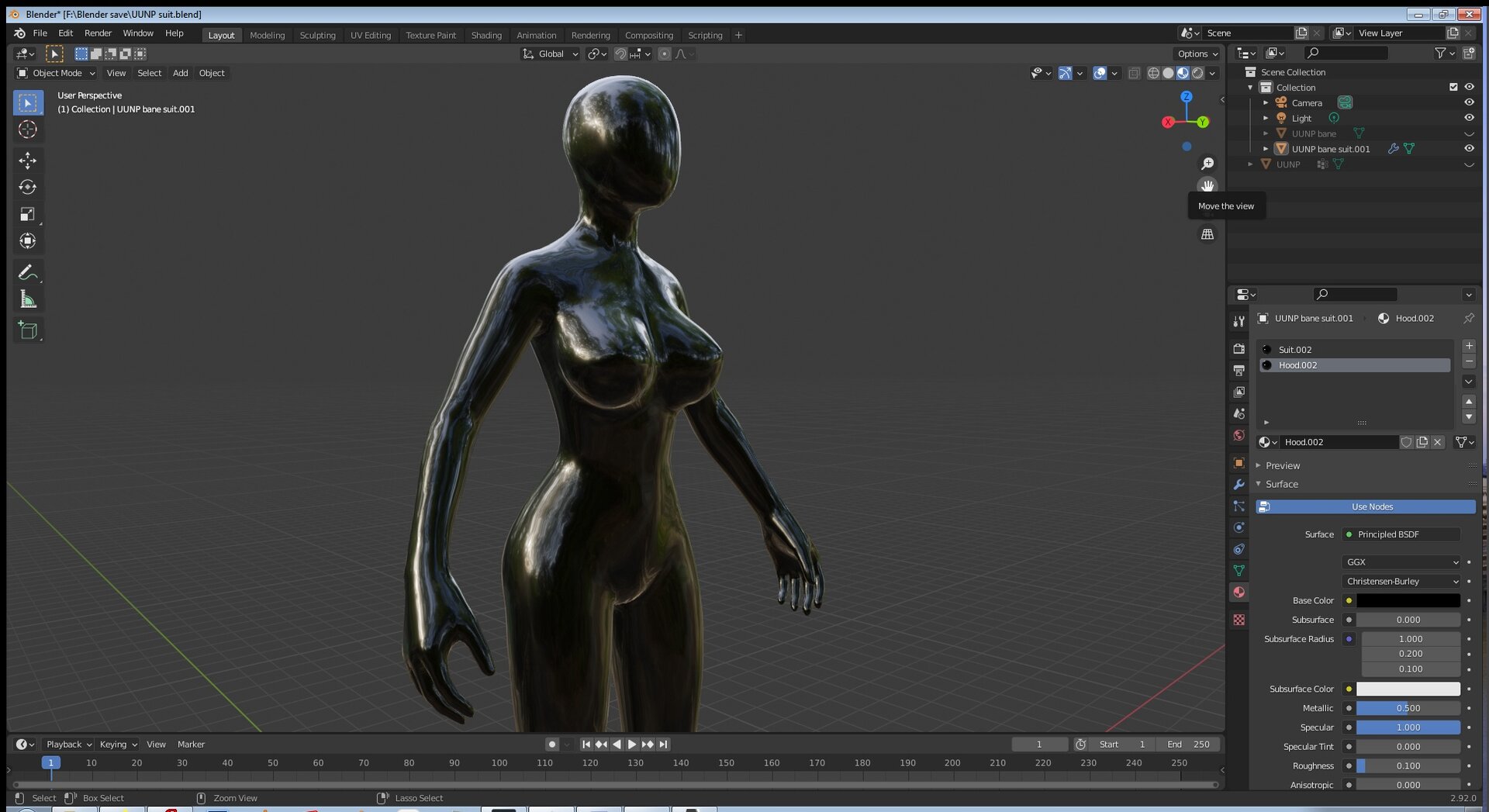Select the 3D Cursor tool

pos(28,130)
